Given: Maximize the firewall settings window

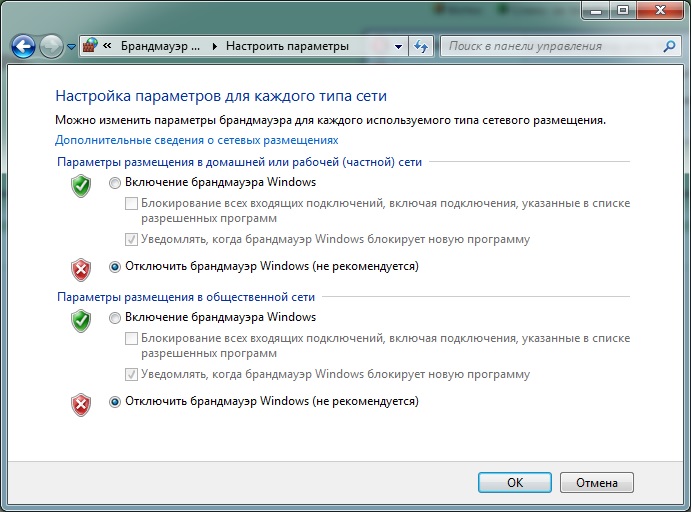Looking at the screenshot, I should coord(622,10).
